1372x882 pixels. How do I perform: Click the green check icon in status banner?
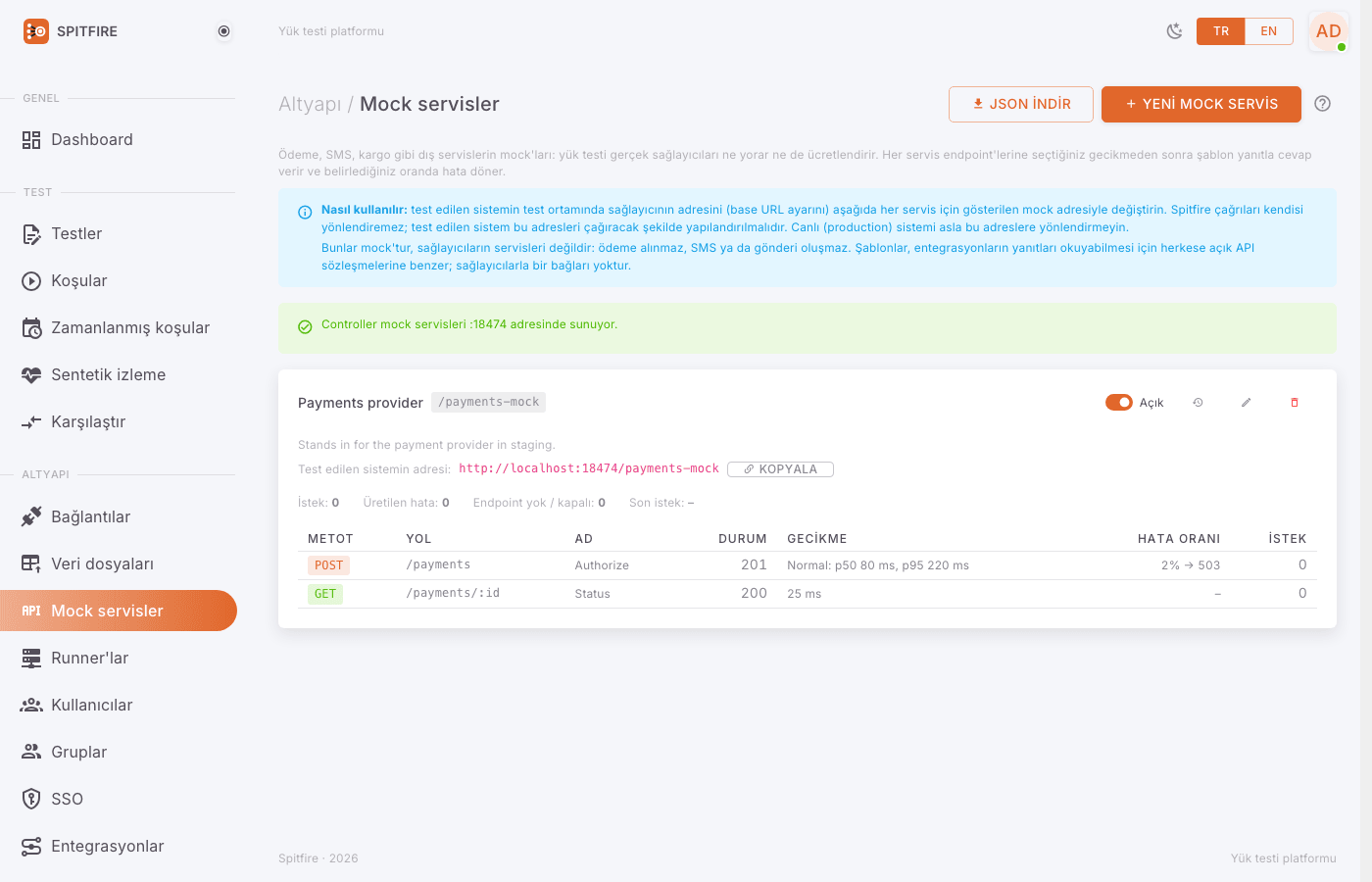305,327
